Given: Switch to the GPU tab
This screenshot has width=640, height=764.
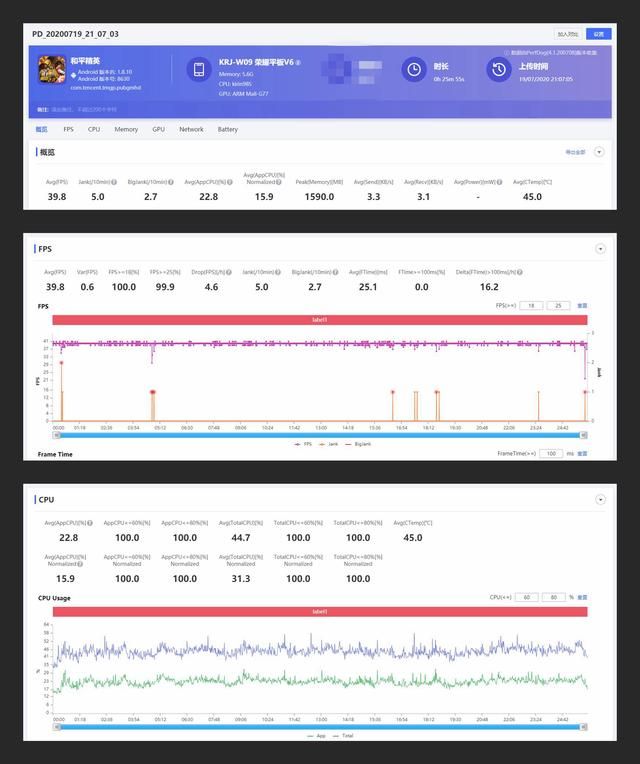Looking at the screenshot, I should click(x=158, y=129).
